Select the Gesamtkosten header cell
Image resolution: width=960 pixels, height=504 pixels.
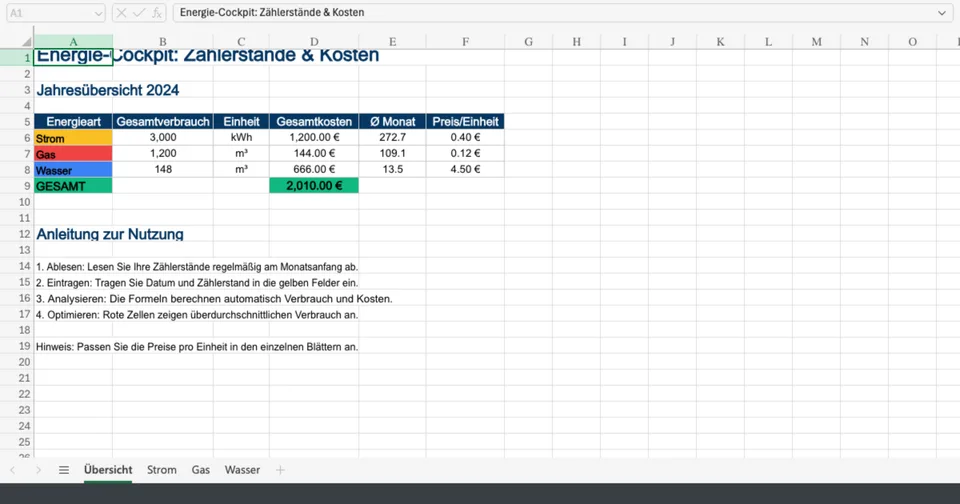point(313,122)
